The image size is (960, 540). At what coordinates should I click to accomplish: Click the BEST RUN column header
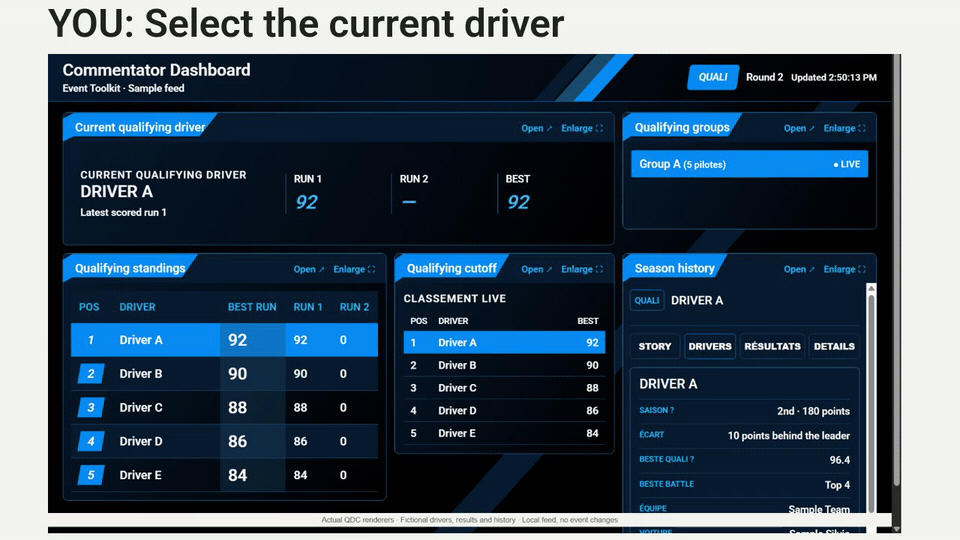252,307
